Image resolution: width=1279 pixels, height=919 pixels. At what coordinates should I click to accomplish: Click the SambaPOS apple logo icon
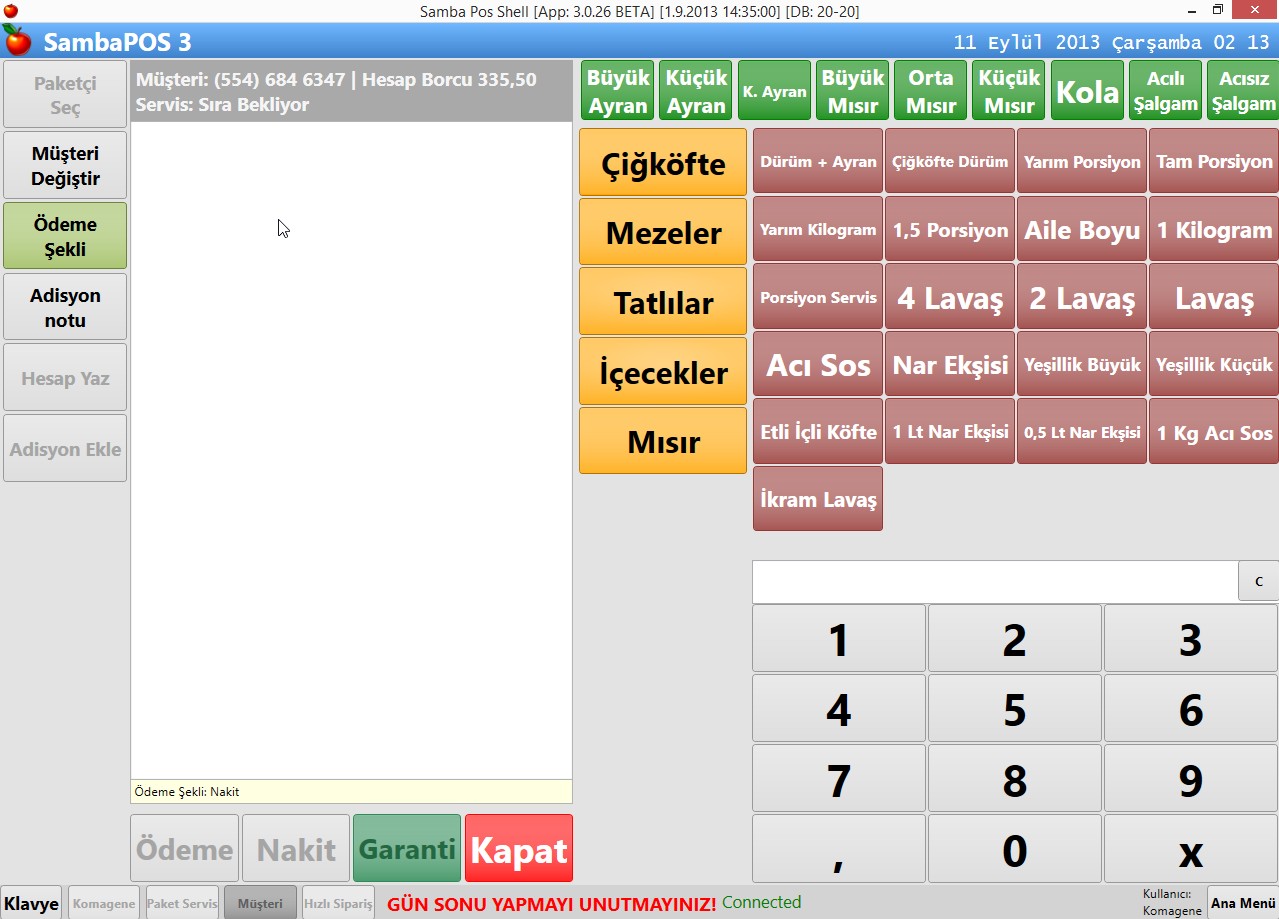pos(17,41)
